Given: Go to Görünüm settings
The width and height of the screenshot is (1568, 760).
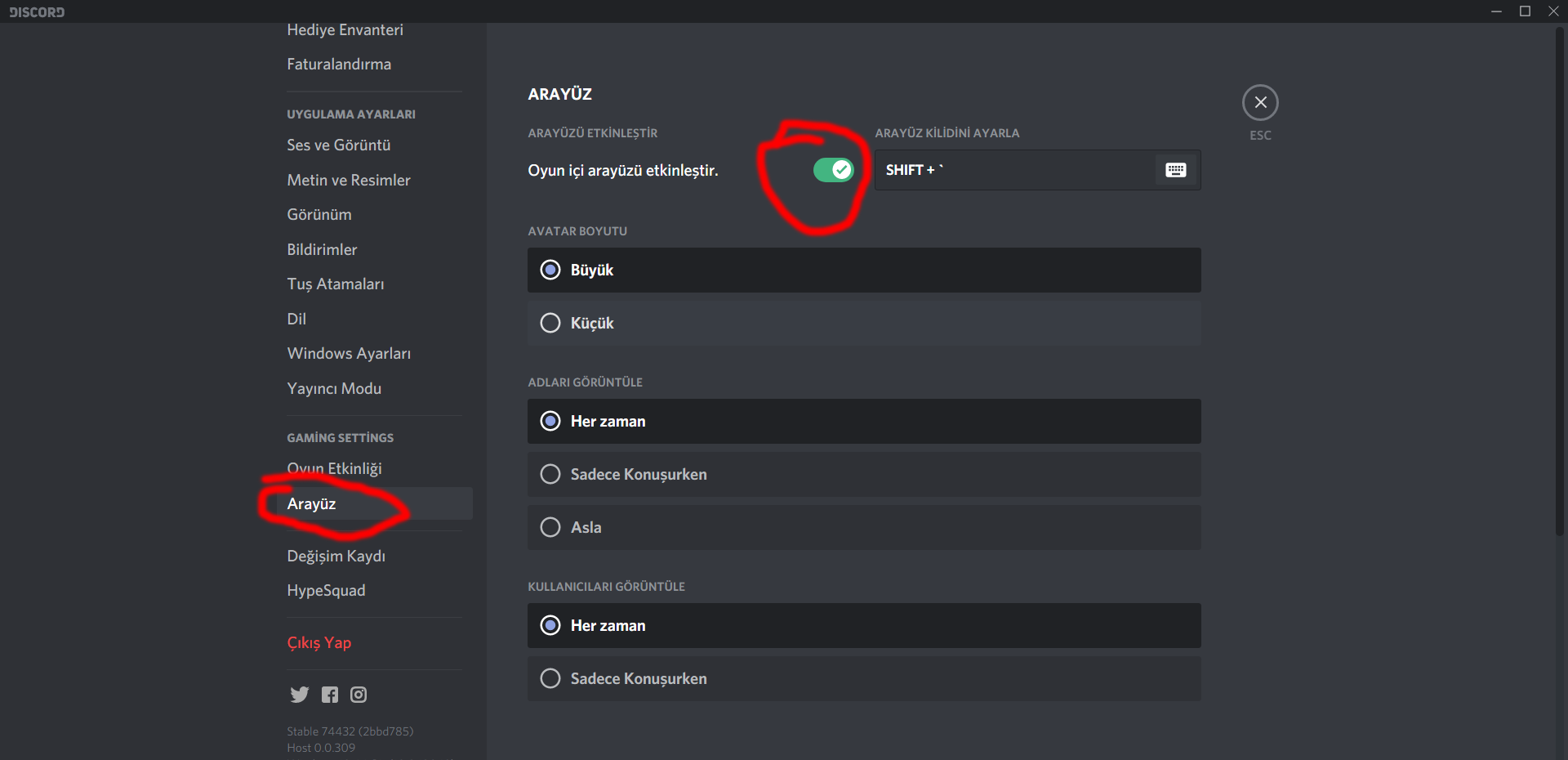Looking at the screenshot, I should [x=319, y=215].
